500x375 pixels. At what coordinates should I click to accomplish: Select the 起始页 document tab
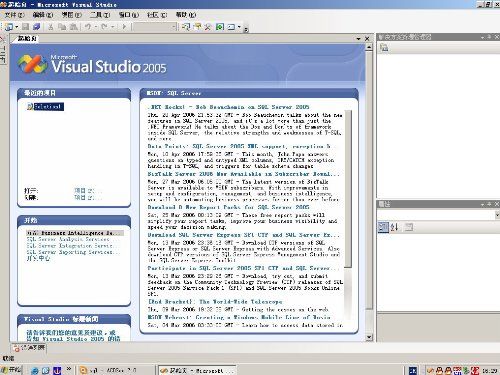pyautogui.click(x=27, y=39)
